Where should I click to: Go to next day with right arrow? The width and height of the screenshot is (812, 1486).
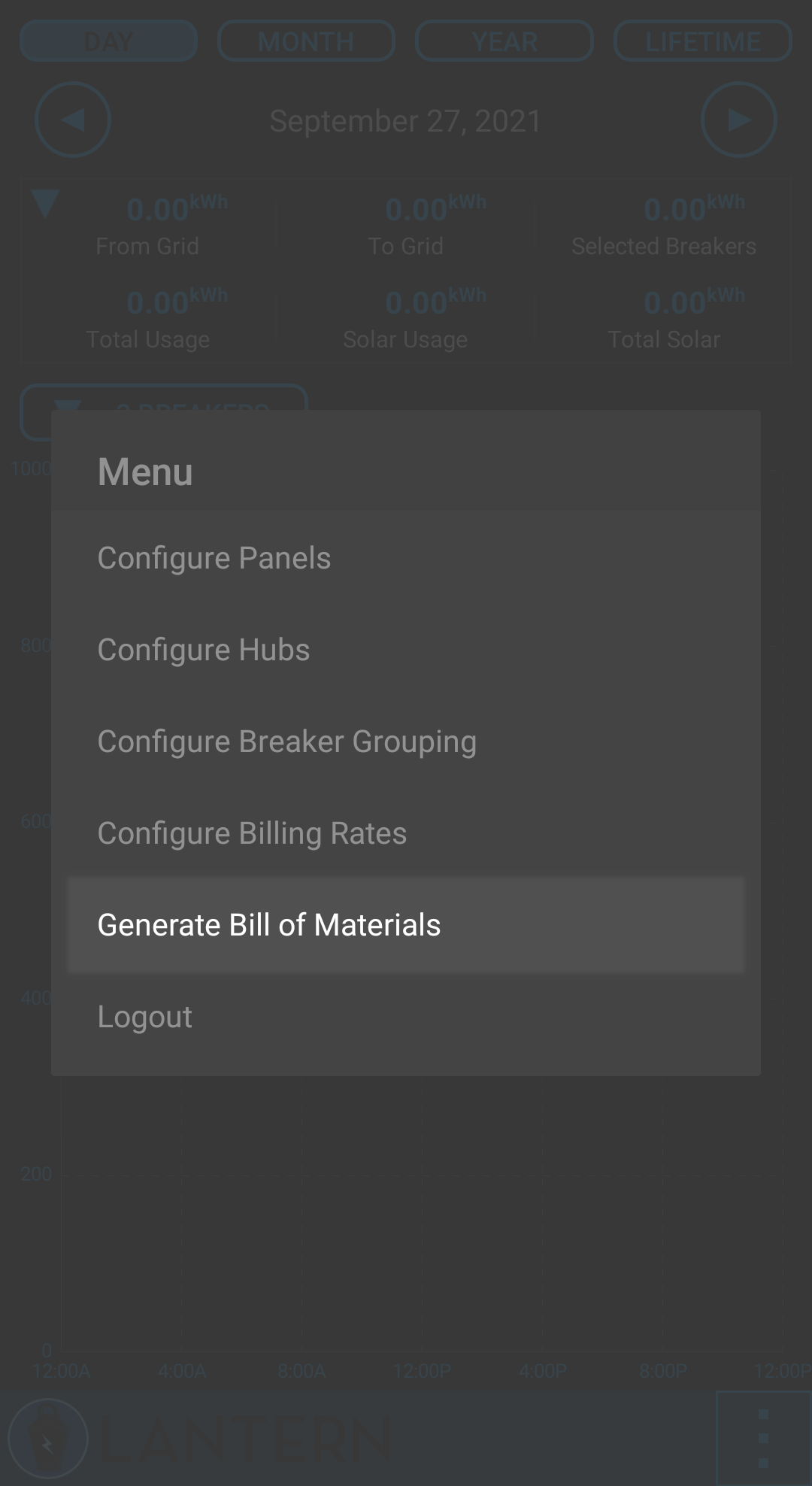739,120
